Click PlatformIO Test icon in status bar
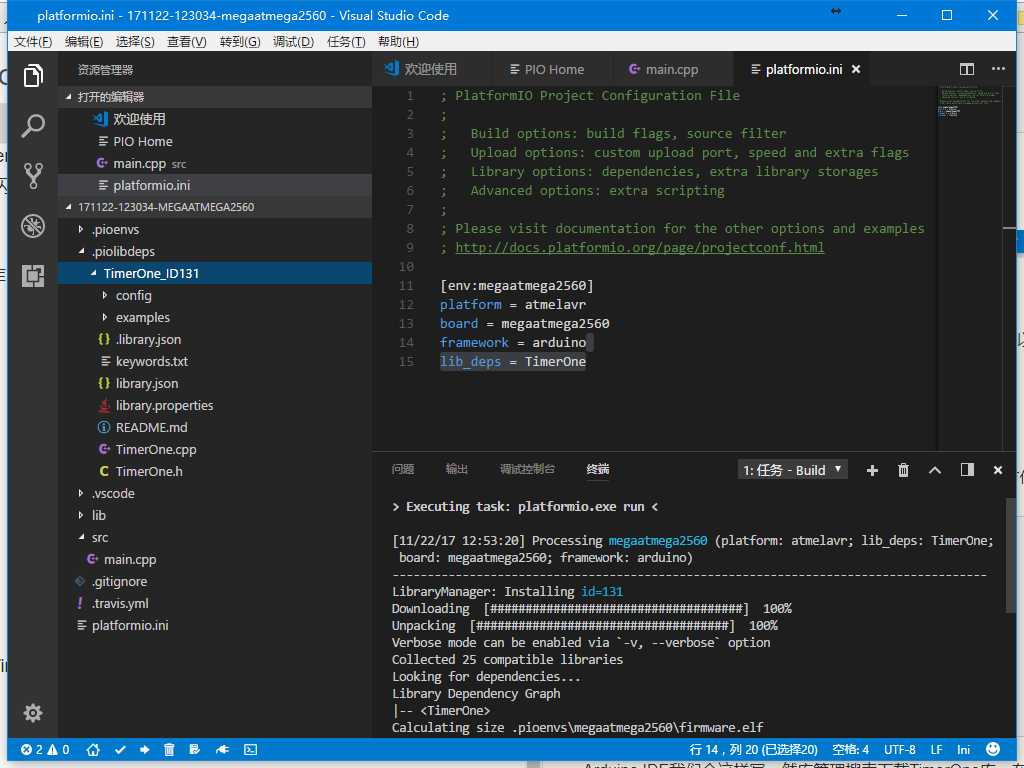The height and width of the screenshot is (768, 1024). click(194, 749)
